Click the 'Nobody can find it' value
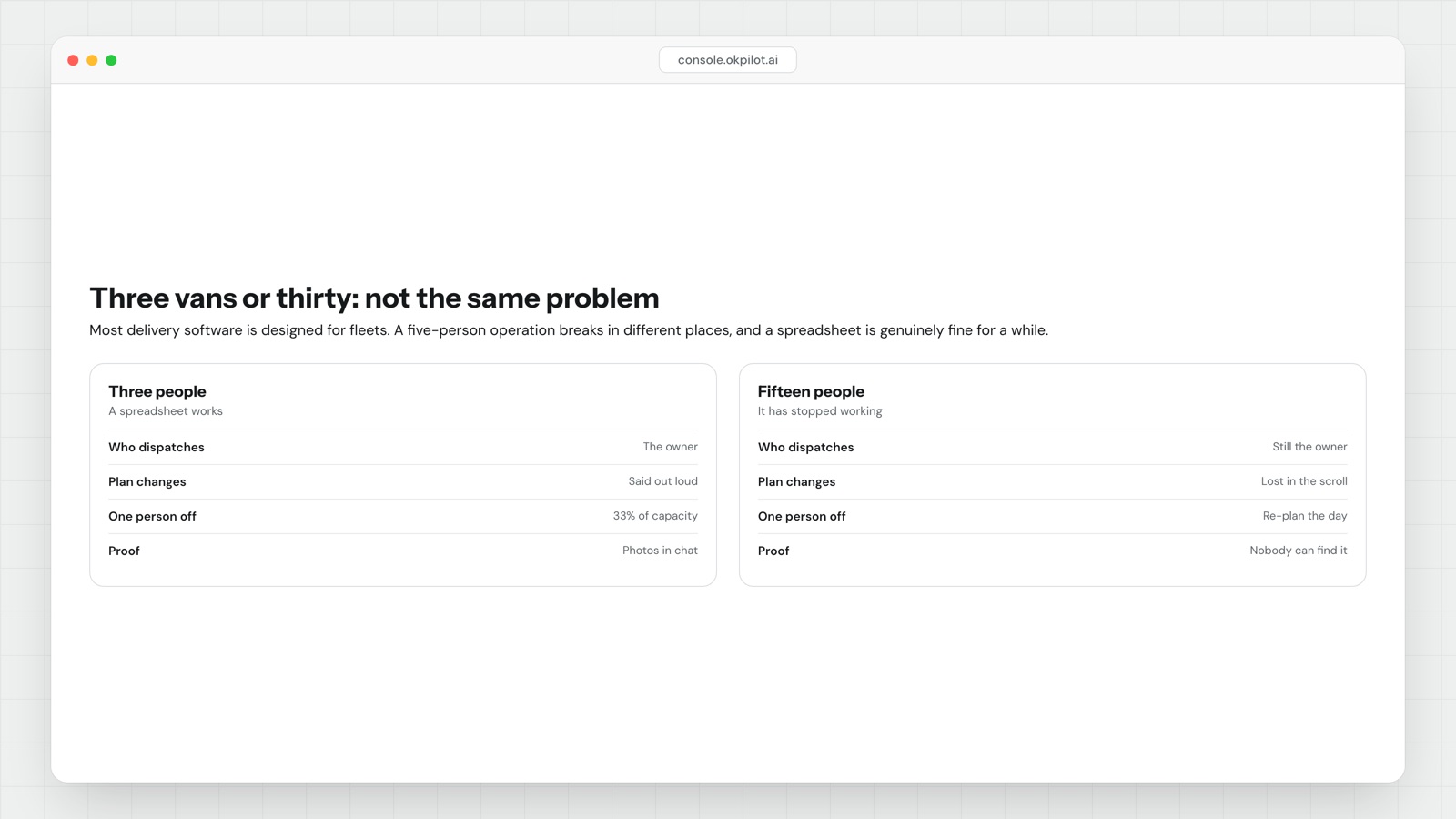This screenshot has height=819, width=1456. click(x=1299, y=551)
